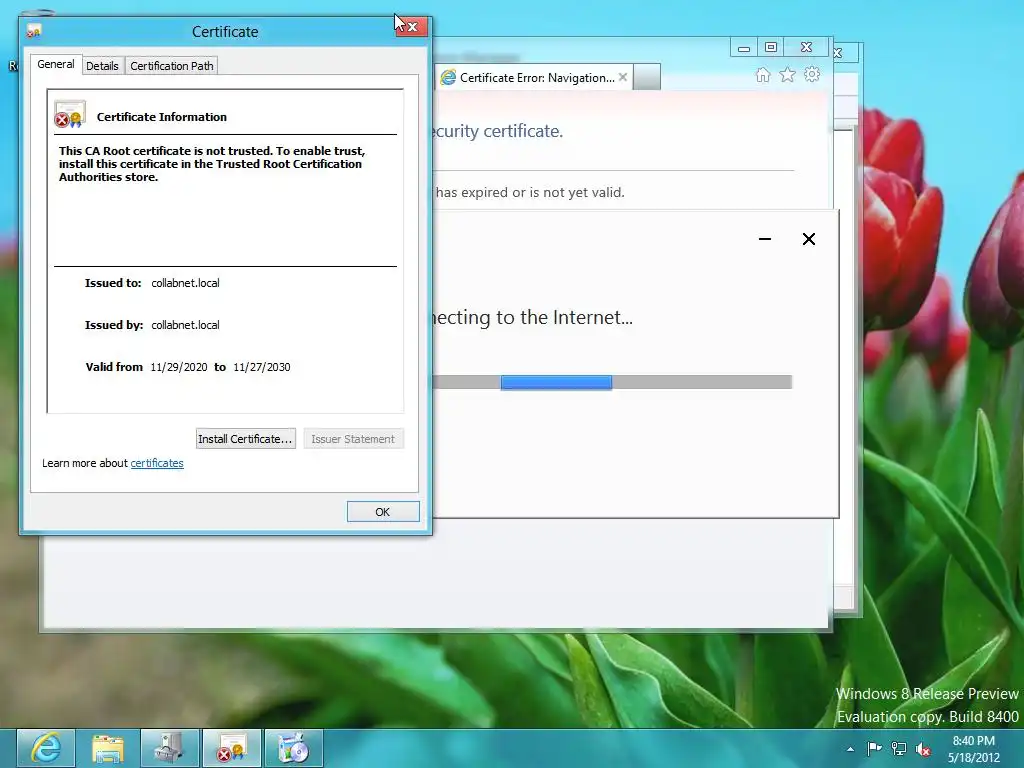Show hidden tray icons arrow

tap(850, 749)
